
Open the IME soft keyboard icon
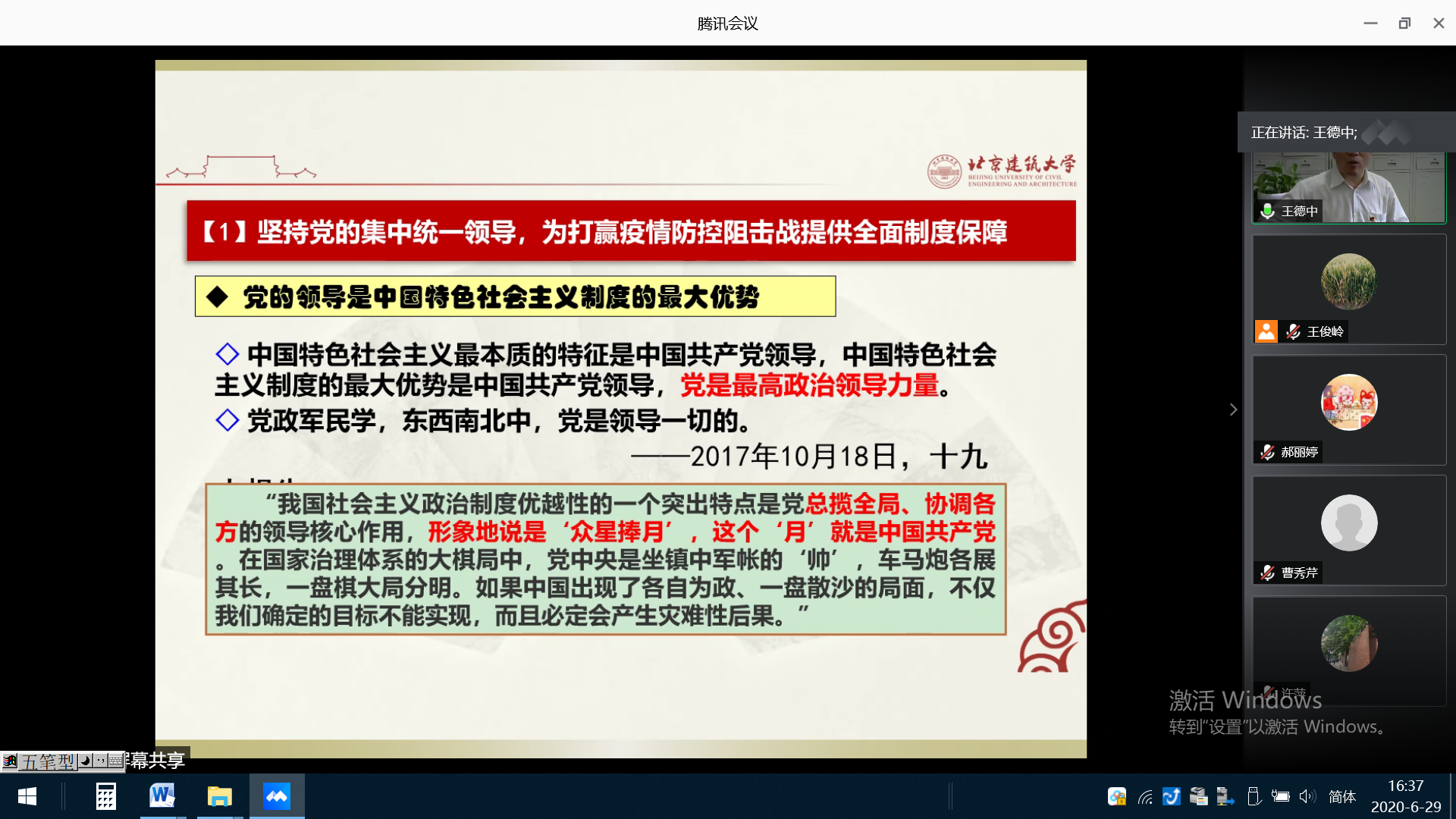click(115, 761)
